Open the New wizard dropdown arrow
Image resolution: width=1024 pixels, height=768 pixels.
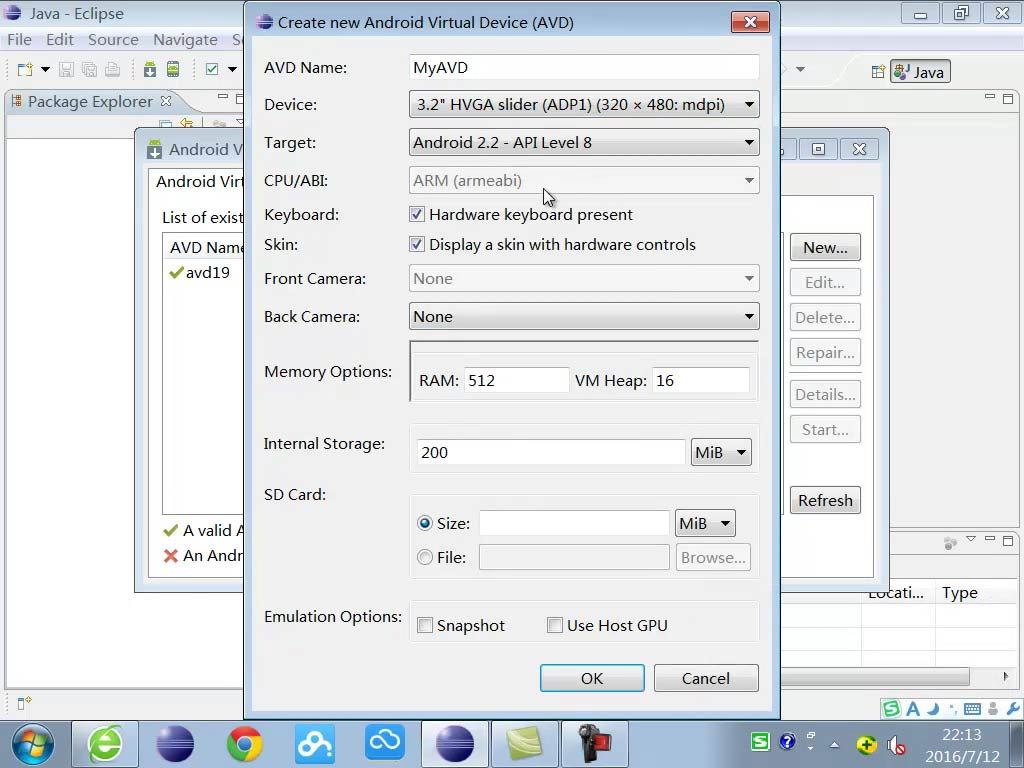point(45,69)
